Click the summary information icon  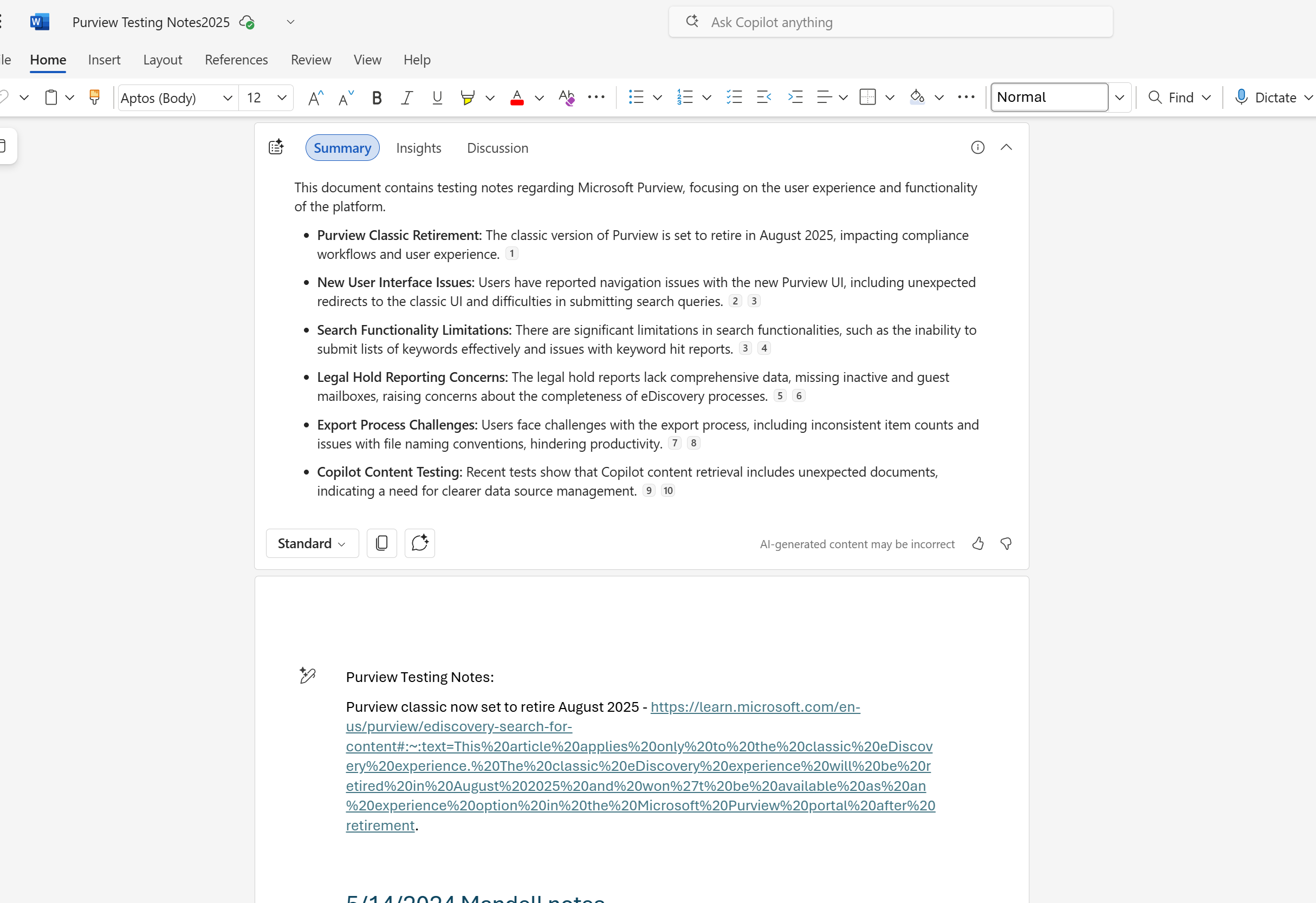coord(978,147)
